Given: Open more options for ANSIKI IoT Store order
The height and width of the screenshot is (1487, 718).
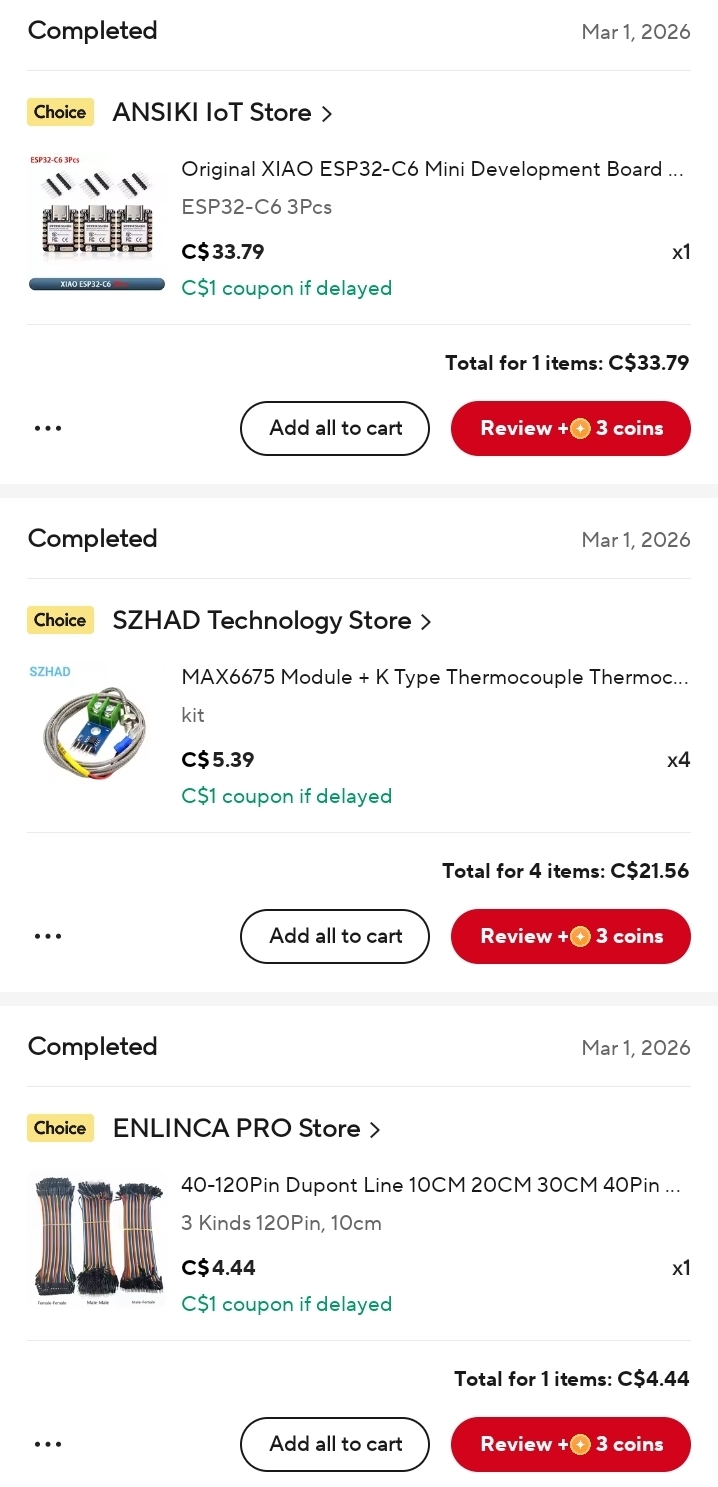Looking at the screenshot, I should 47,428.
